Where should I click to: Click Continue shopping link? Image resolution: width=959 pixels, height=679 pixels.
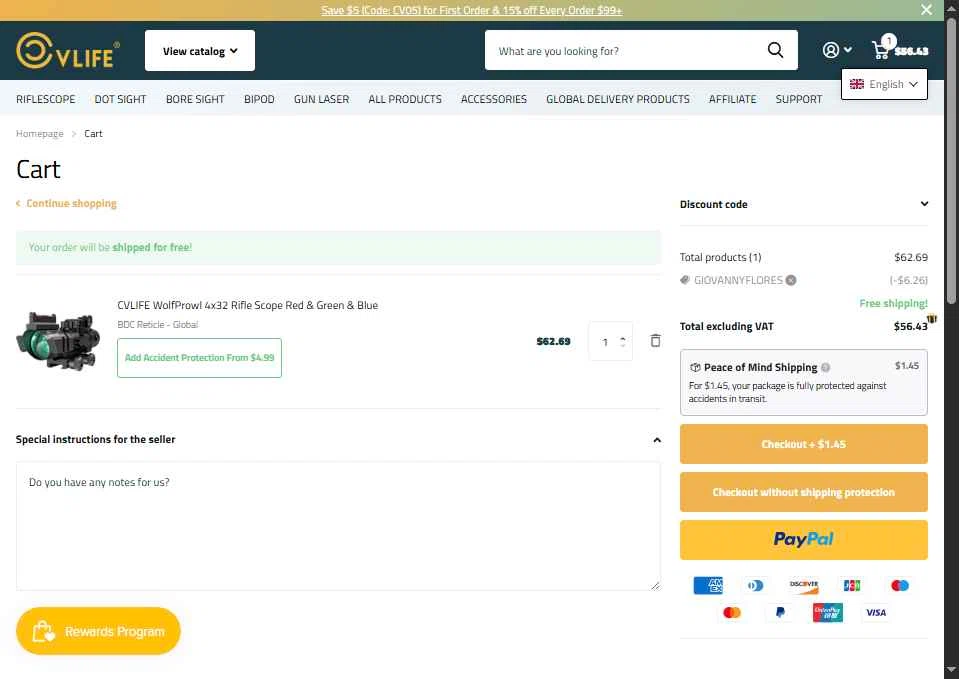pyautogui.click(x=66, y=203)
